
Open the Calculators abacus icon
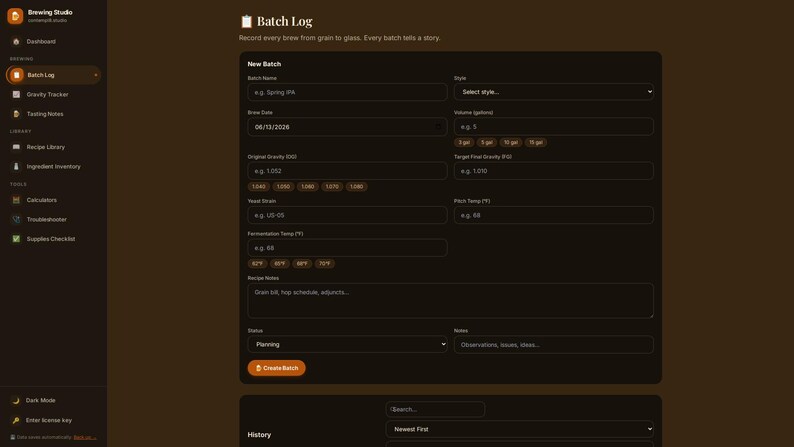[x=16, y=200]
